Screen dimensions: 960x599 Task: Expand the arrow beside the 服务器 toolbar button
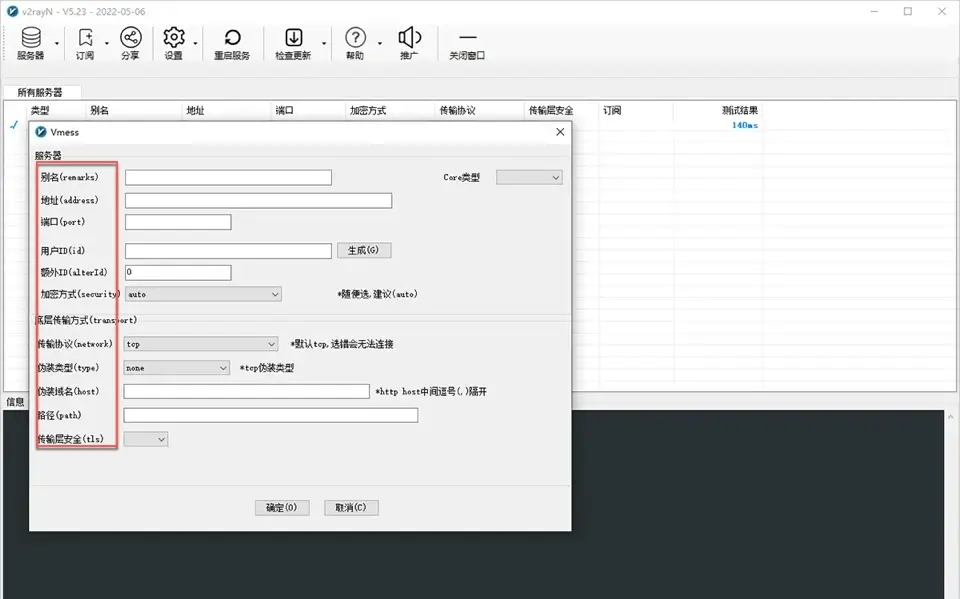[57, 43]
